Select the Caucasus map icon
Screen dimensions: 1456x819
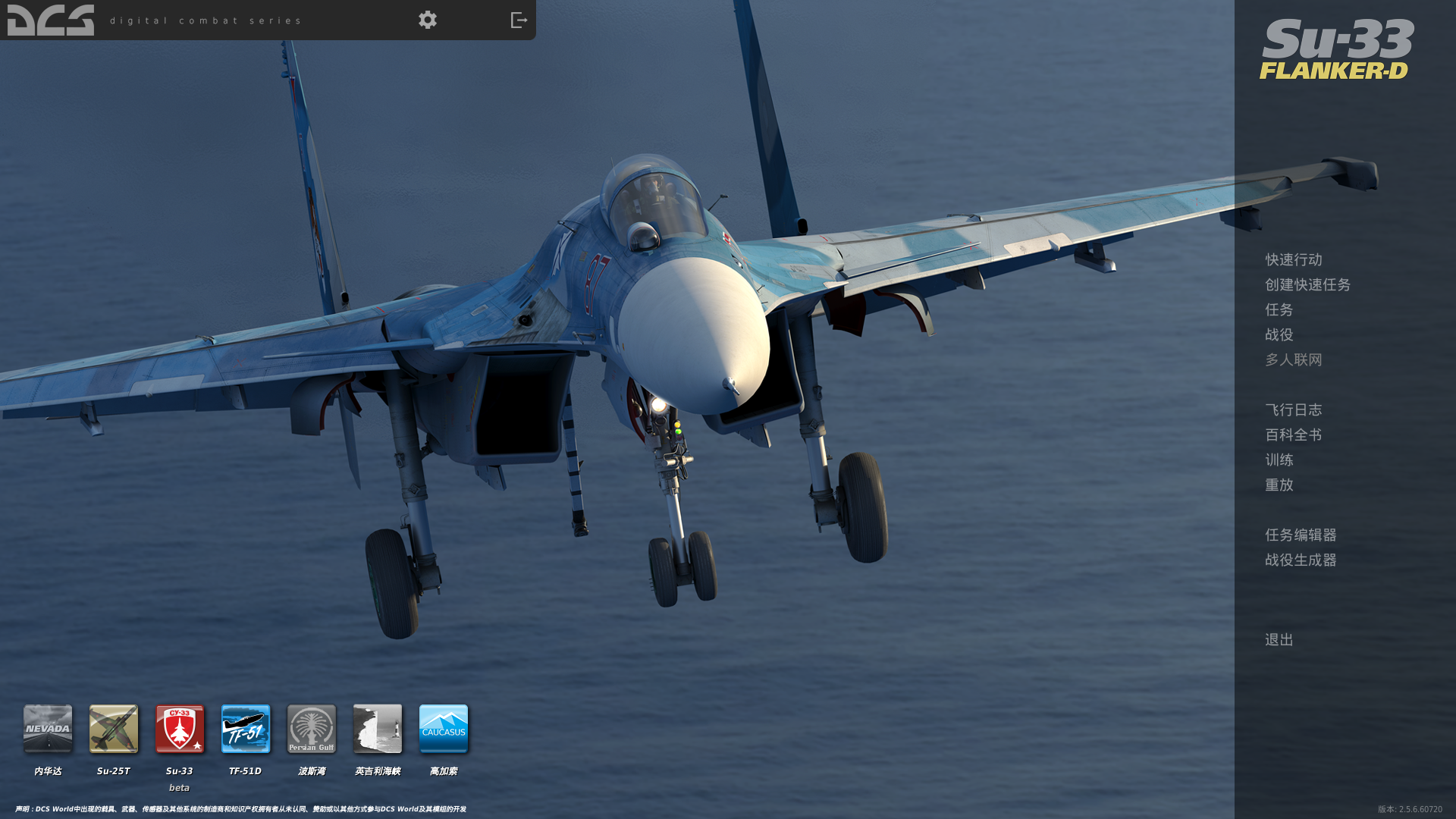point(444,729)
